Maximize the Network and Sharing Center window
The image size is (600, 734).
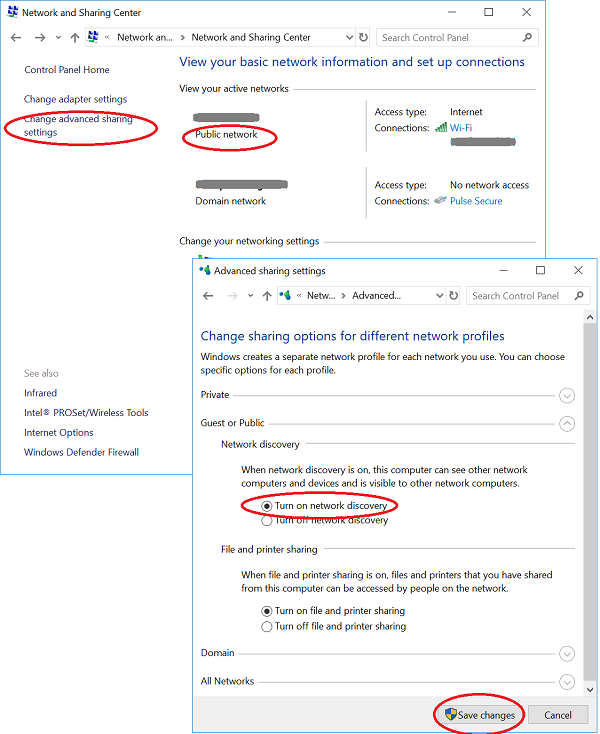click(x=489, y=12)
